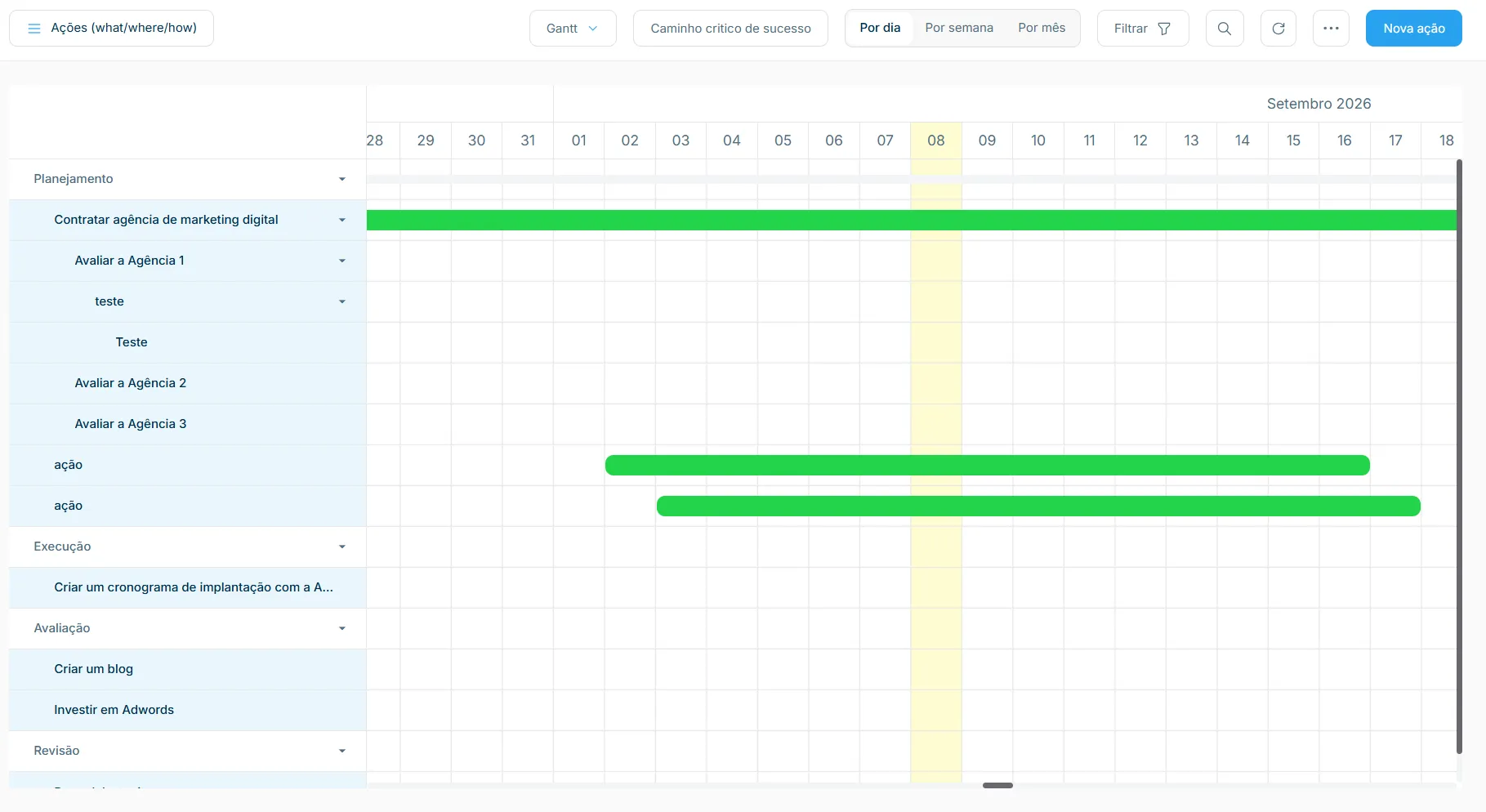Click day 15 in the date header
Viewport: 1486px width, 812px height.
click(x=1293, y=141)
